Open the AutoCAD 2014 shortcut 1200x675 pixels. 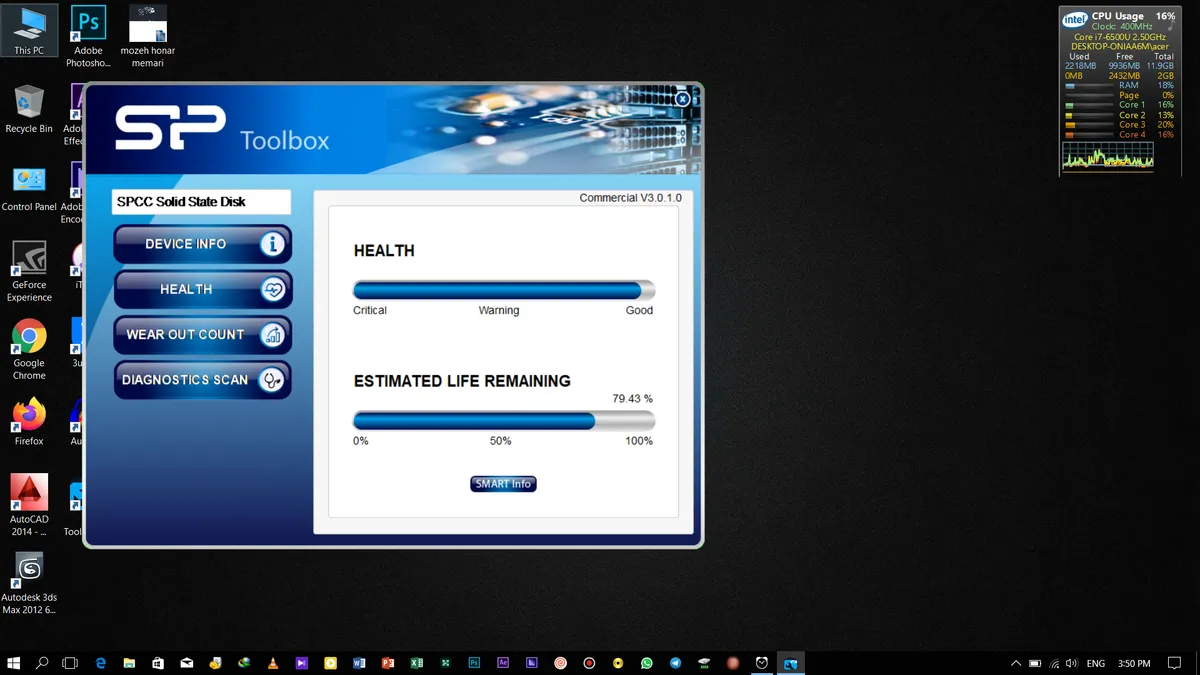(29, 506)
